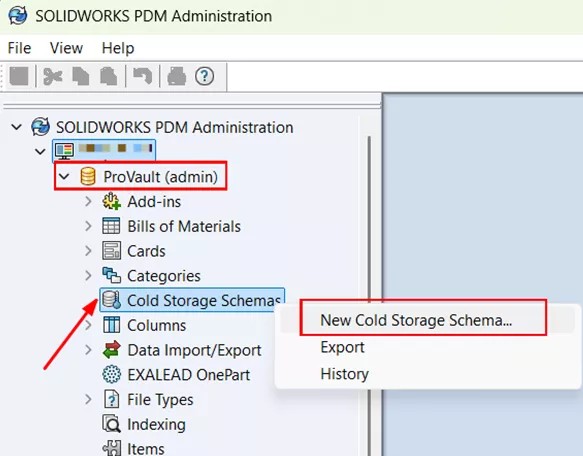Select the Bills of Materials tree label
Screen dimensions: 583x456
[x=184, y=226]
